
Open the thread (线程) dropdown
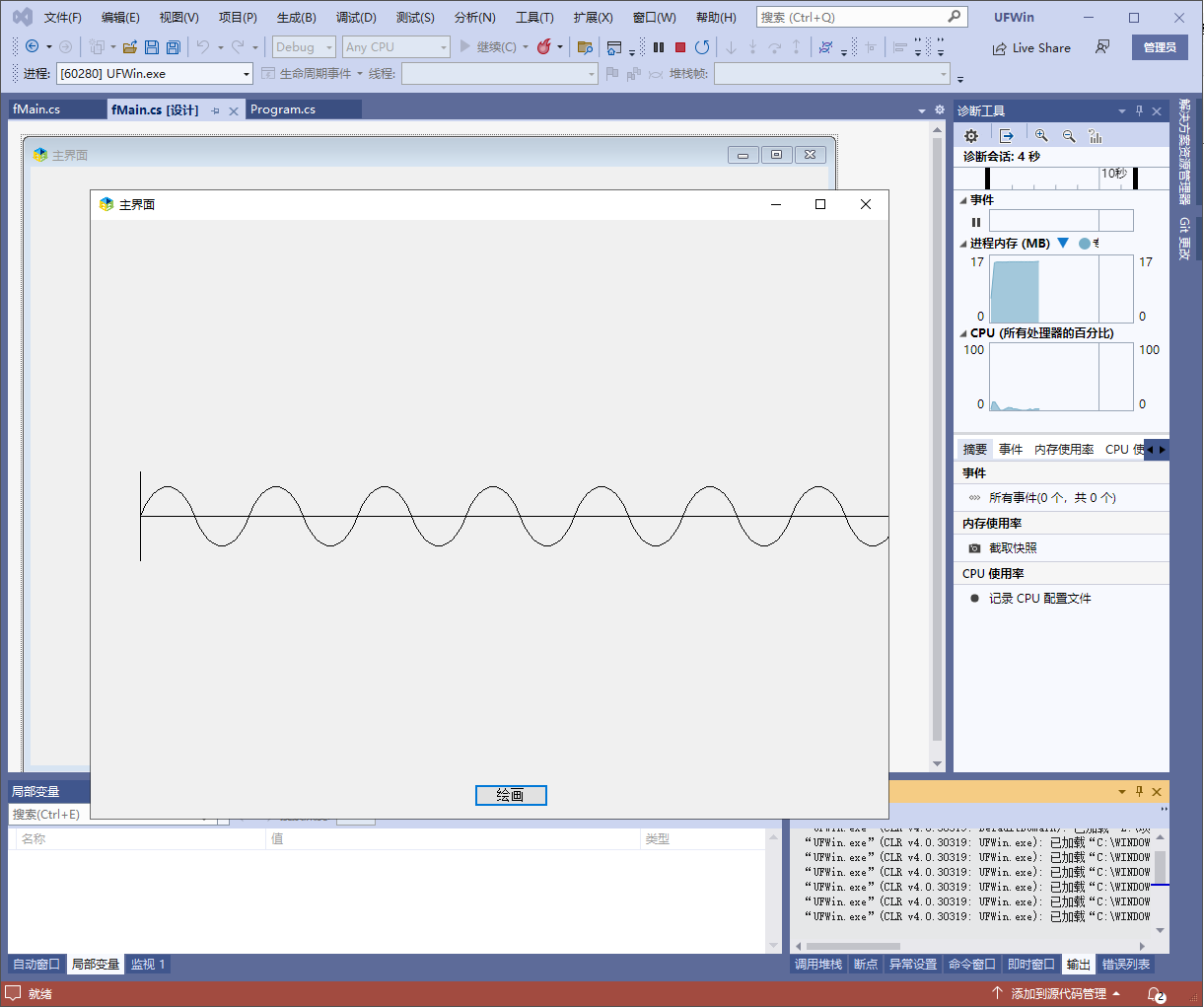(x=500, y=74)
